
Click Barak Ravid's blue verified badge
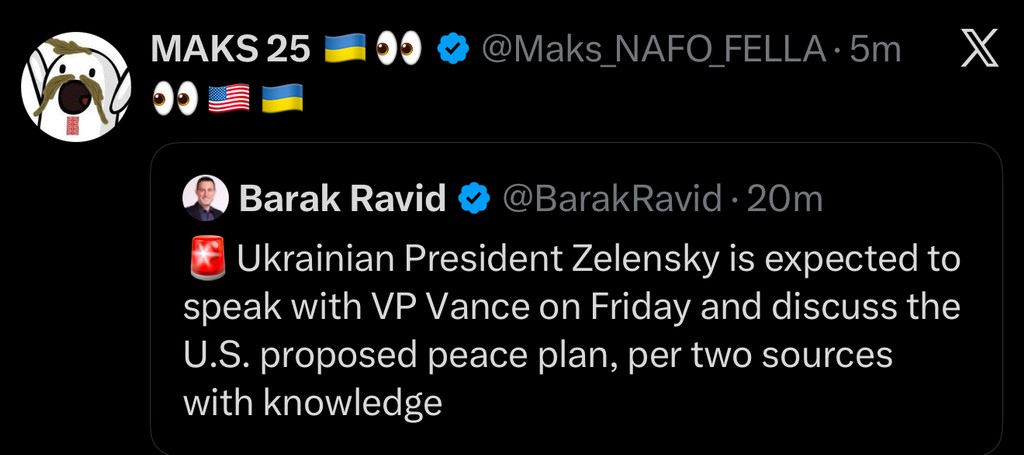[x=473, y=199]
